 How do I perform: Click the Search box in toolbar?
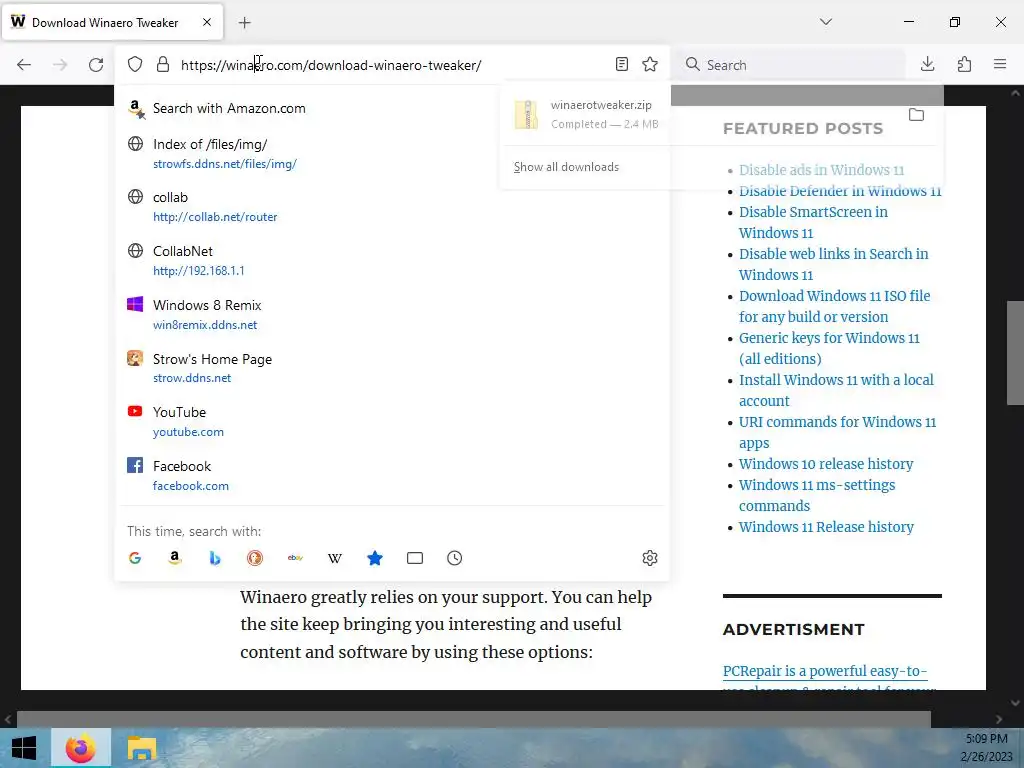(790, 65)
